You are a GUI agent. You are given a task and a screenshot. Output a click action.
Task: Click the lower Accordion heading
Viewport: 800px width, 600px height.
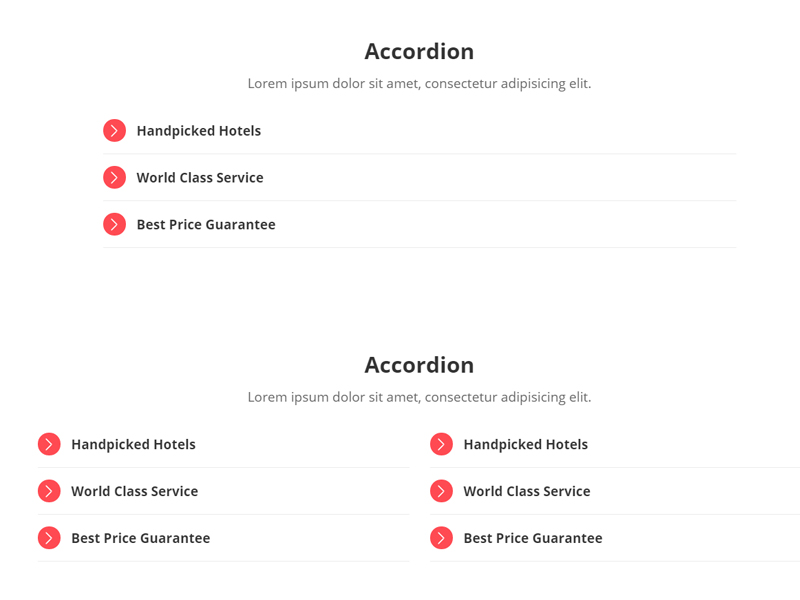coord(419,365)
